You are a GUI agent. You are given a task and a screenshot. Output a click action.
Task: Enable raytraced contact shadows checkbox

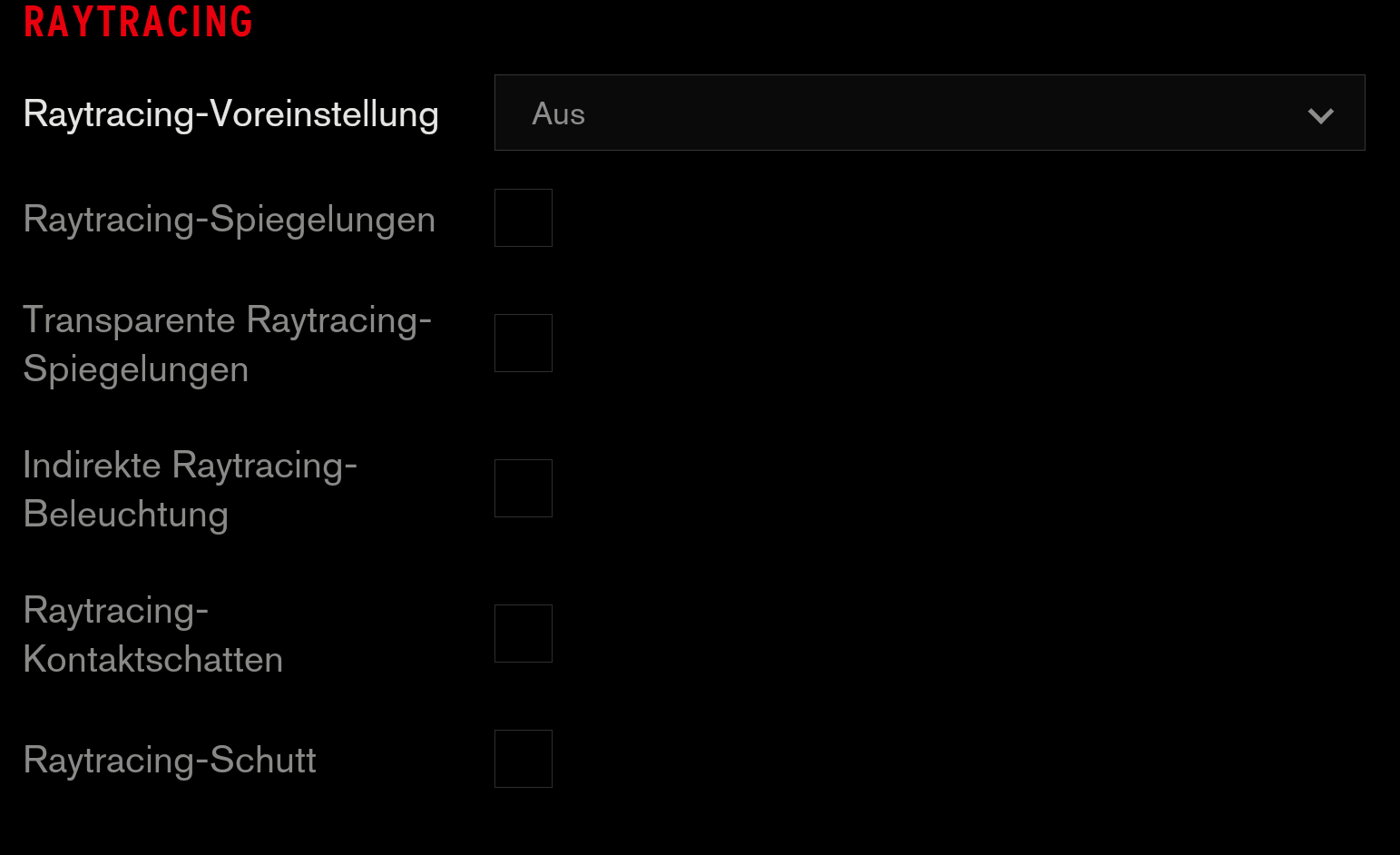point(524,634)
